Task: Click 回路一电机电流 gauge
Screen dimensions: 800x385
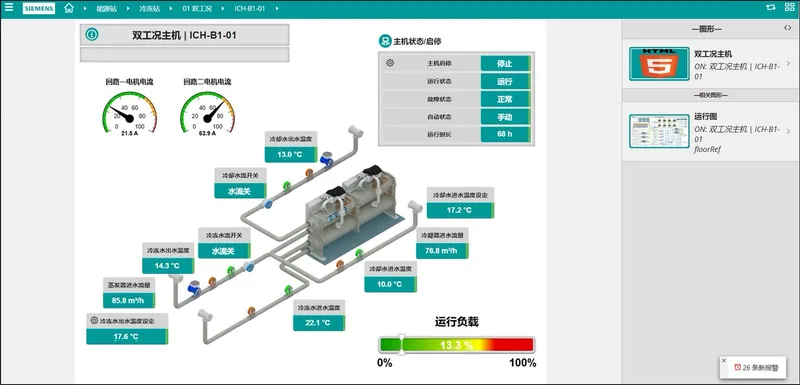Action: point(130,113)
